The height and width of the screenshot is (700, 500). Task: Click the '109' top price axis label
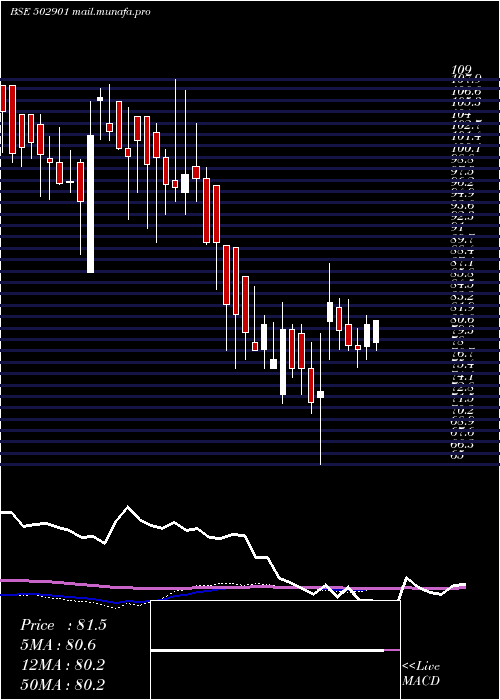click(462, 70)
